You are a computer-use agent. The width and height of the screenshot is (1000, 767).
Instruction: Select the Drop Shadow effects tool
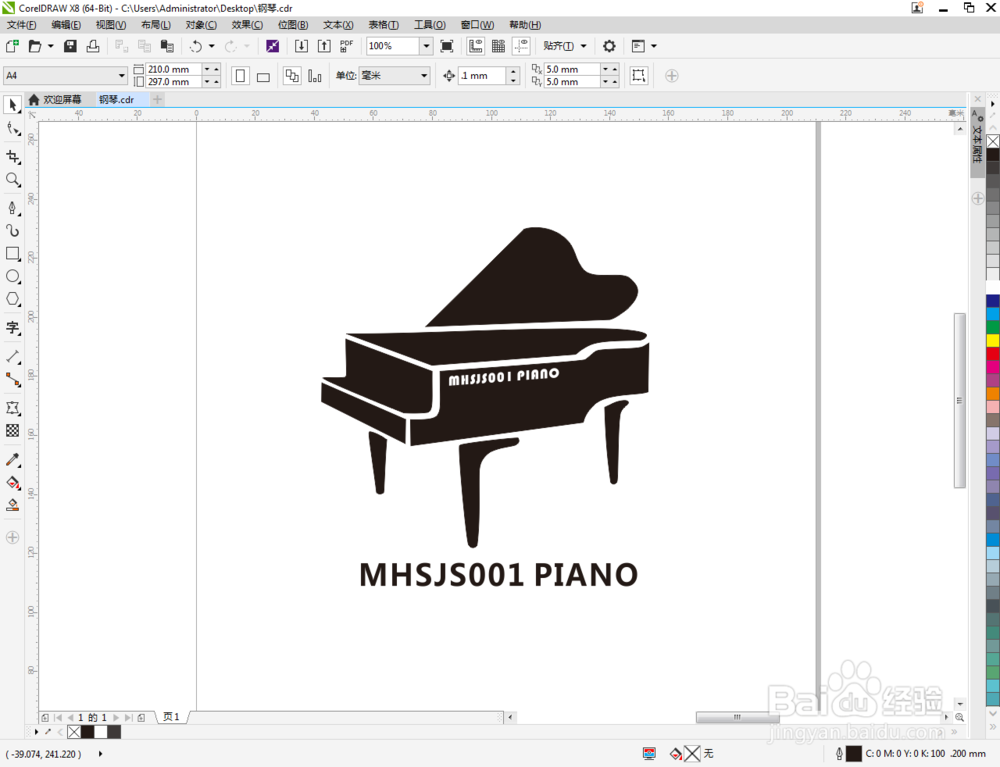(x=12, y=408)
